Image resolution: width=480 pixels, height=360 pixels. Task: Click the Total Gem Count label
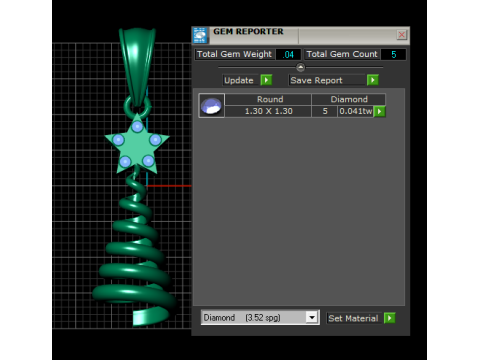(342, 54)
